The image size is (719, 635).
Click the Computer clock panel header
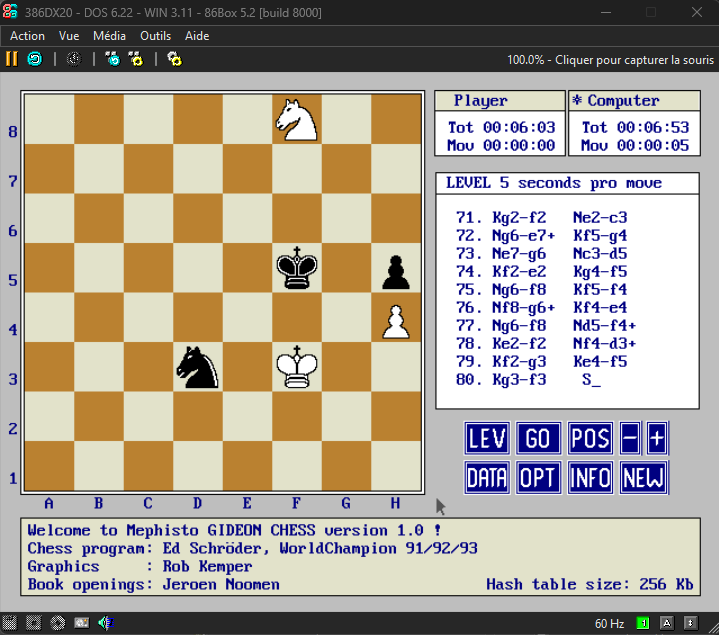click(x=635, y=101)
